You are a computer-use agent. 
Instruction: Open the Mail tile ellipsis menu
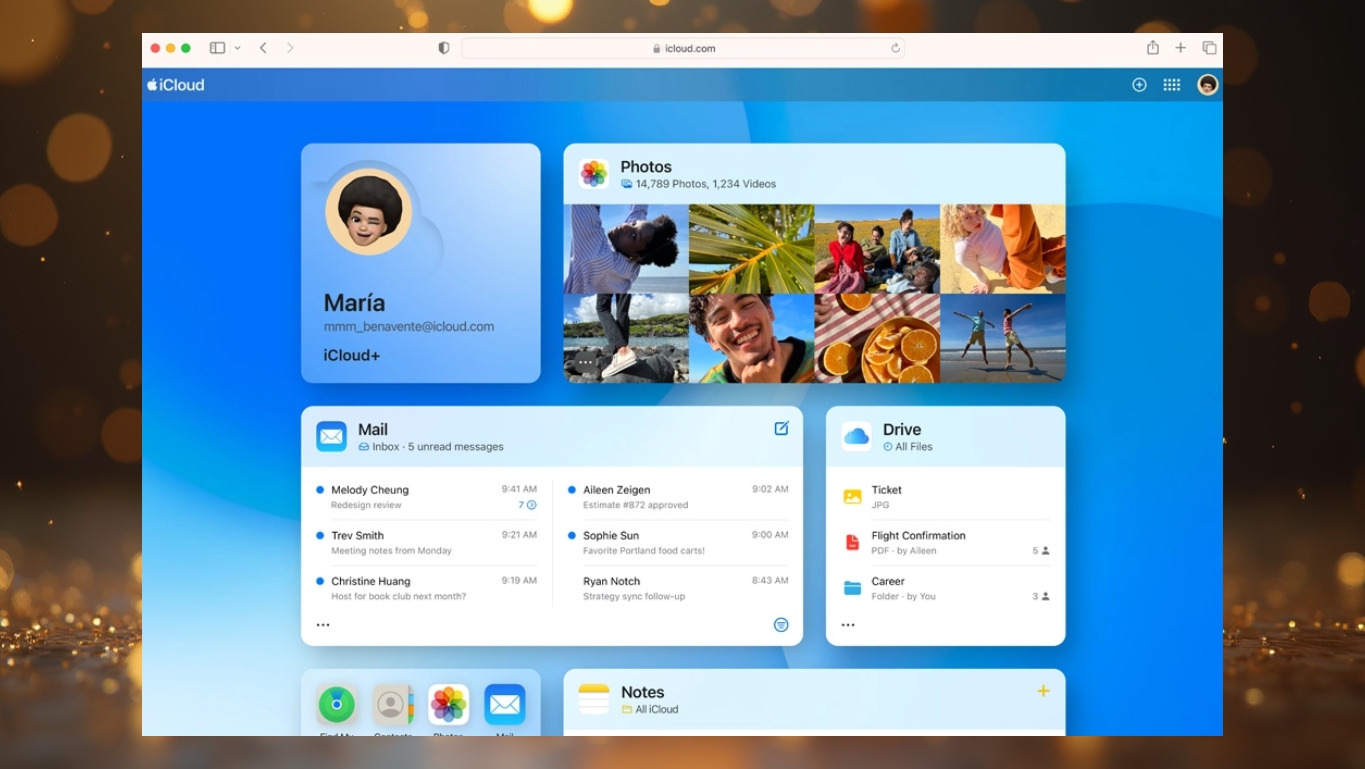pos(323,625)
